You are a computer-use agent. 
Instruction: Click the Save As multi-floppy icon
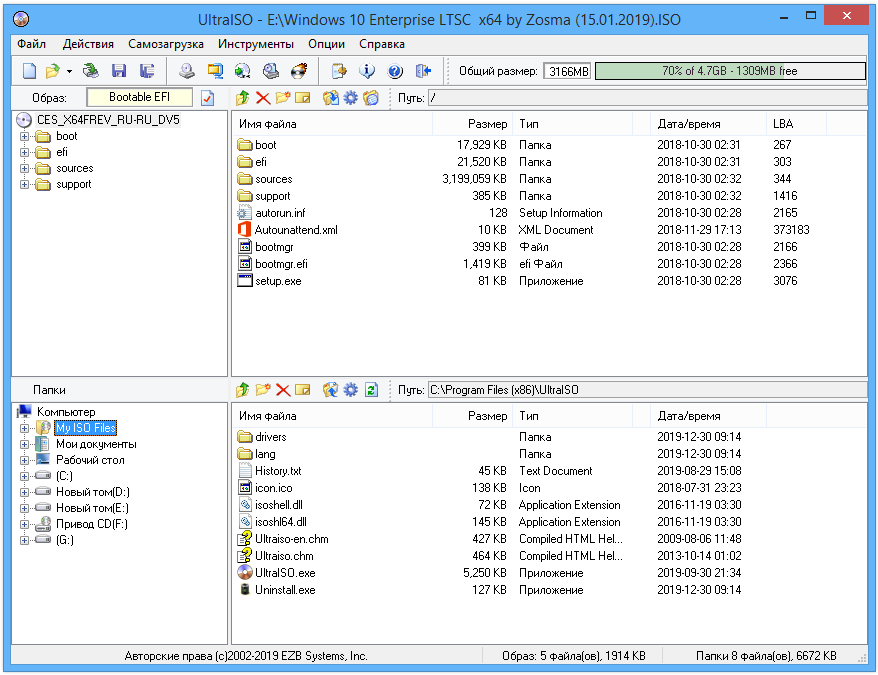click(x=147, y=71)
